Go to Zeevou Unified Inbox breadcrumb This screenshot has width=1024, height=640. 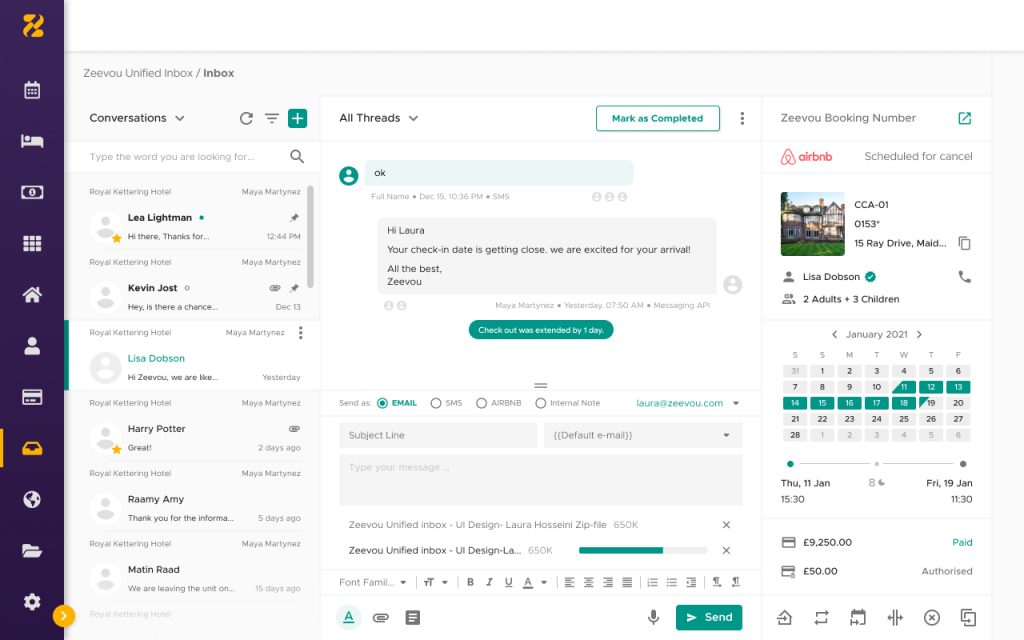click(138, 73)
